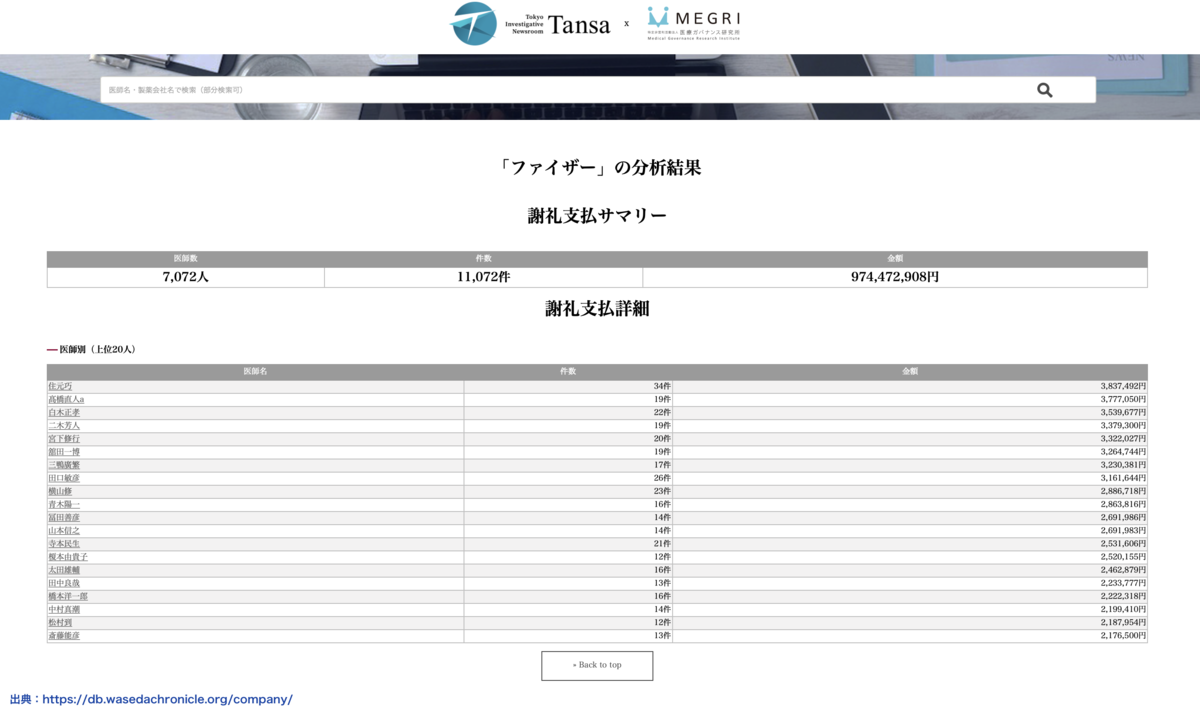
Task: Click the amount 3,230,381円
Action: coord(1123,465)
